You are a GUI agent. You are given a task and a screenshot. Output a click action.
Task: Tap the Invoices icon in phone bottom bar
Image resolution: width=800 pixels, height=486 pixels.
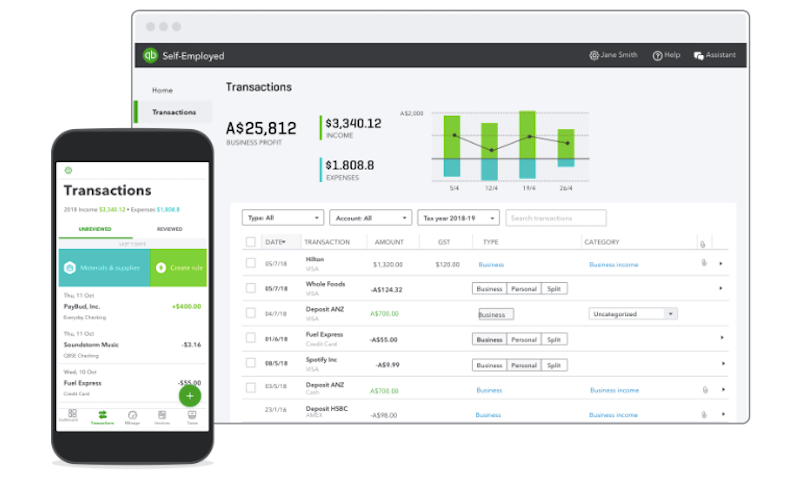pyautogui.click(x=162, y=415)
